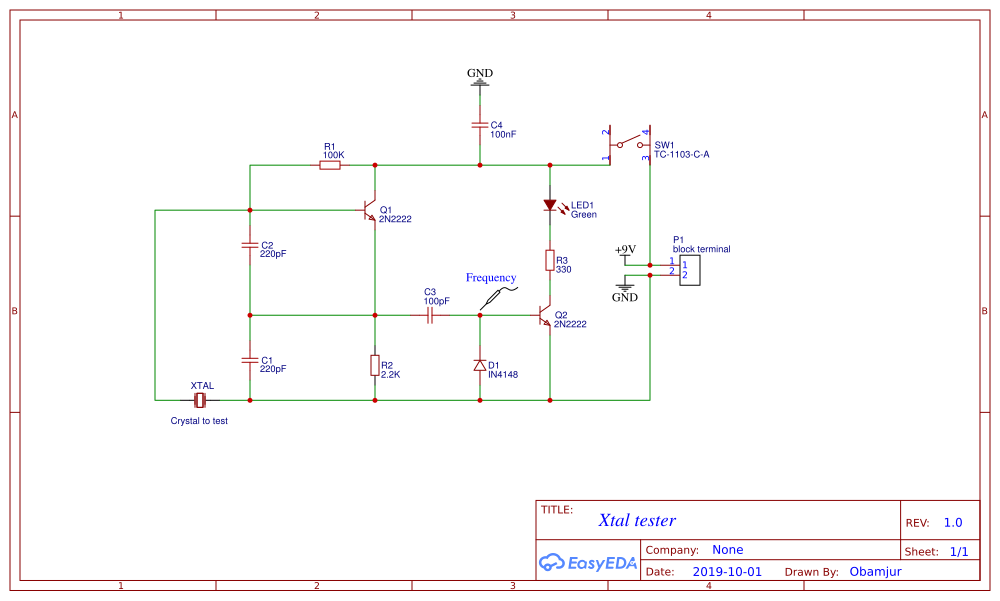
Task: Click the Date 2019-10-01 field
Action: coord(727,571)
